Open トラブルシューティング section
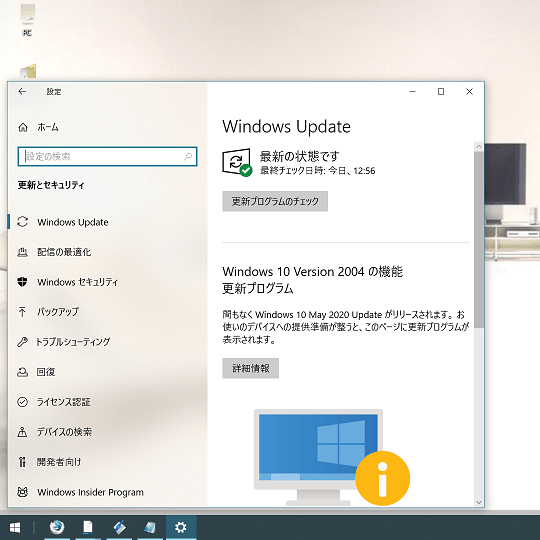Screen dimensions: 540x540 tap(73, 342)
